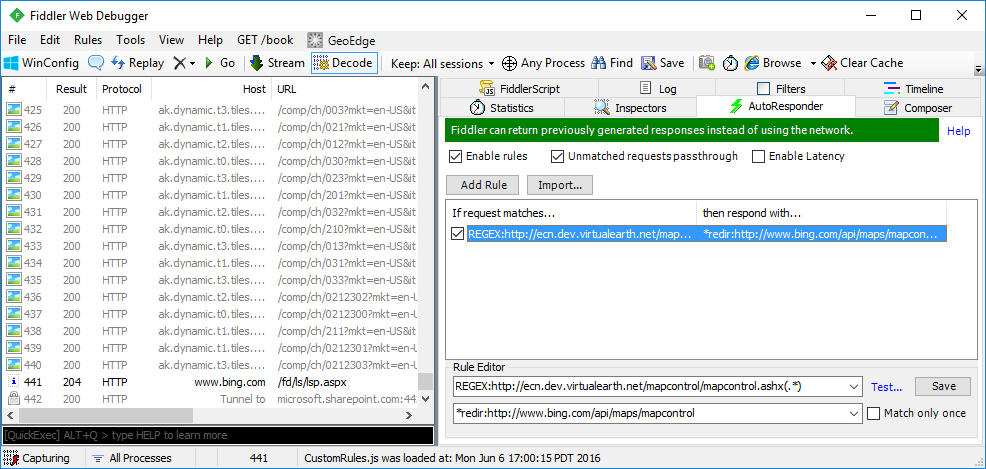Click the CustomRules.js loaded status message
Image resolution: width=986 pixels, height=469 pixels.
[452, 458]
